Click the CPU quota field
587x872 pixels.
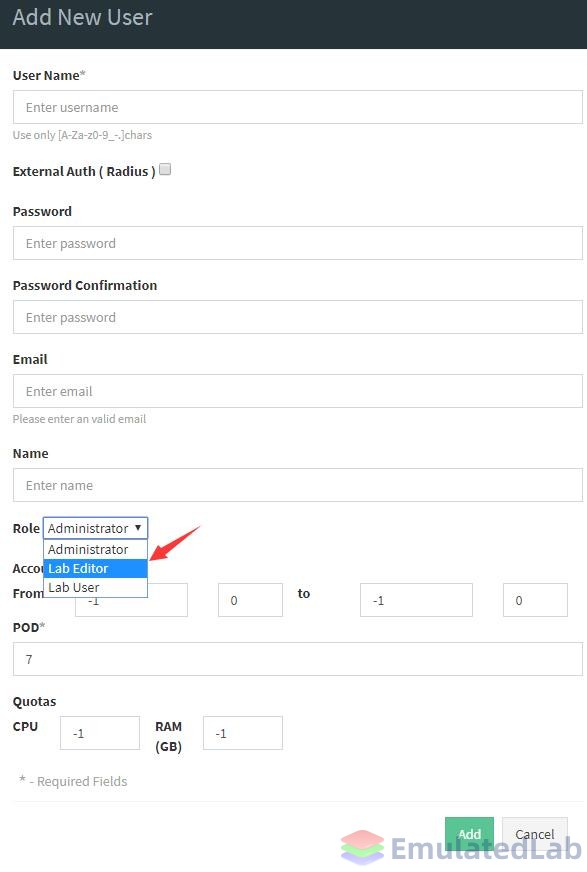(100, 733)
